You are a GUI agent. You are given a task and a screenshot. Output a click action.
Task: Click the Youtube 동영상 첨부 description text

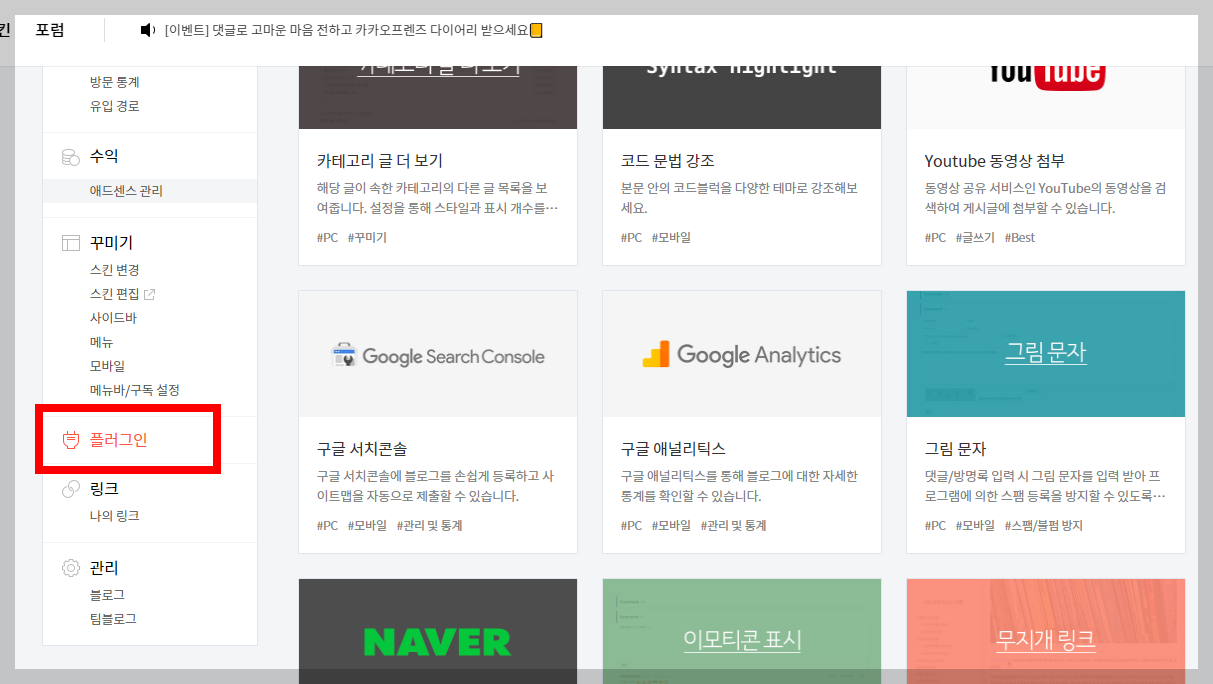pyautogui.click(x=1045, y=198)
